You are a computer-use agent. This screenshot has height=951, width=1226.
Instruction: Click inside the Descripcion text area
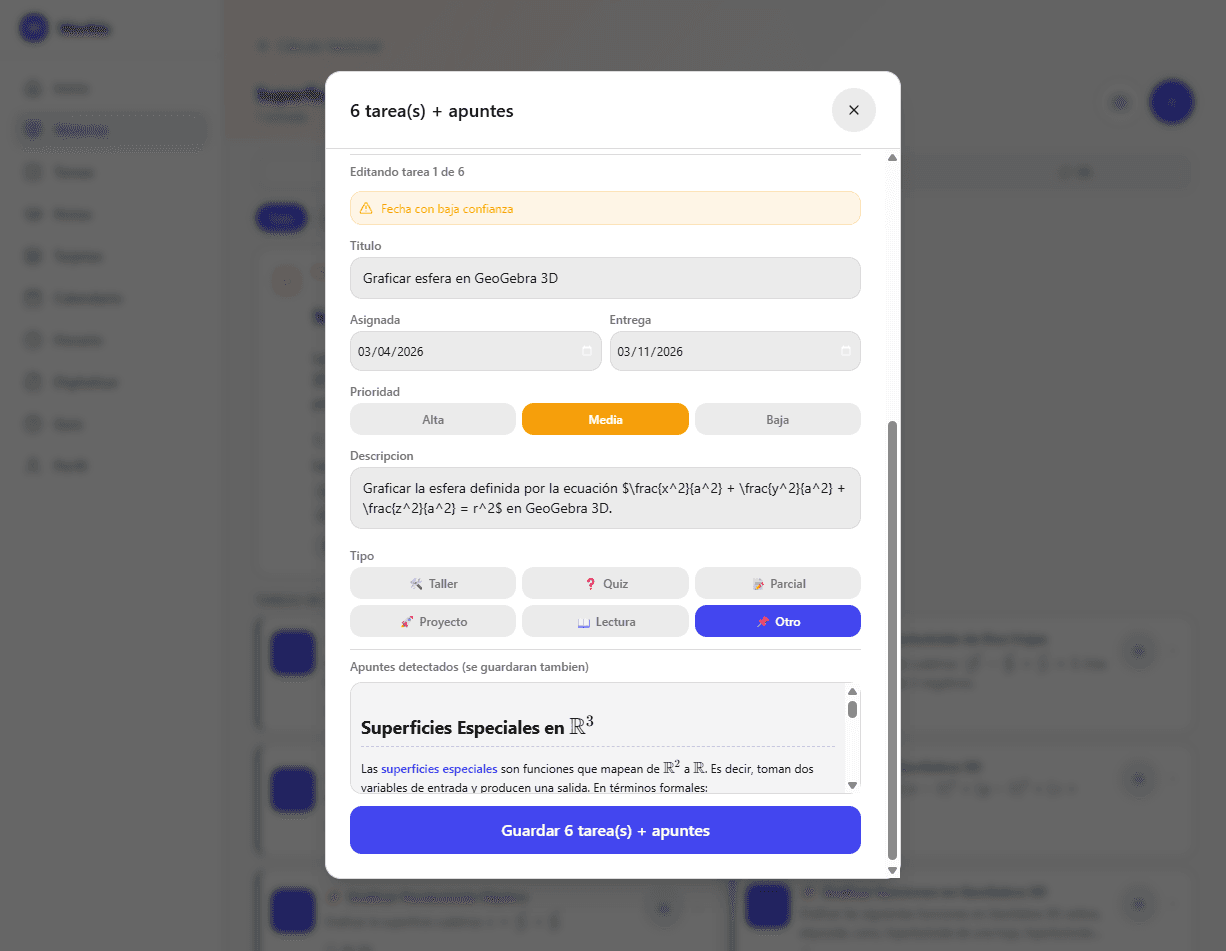(x=605, y=497)
